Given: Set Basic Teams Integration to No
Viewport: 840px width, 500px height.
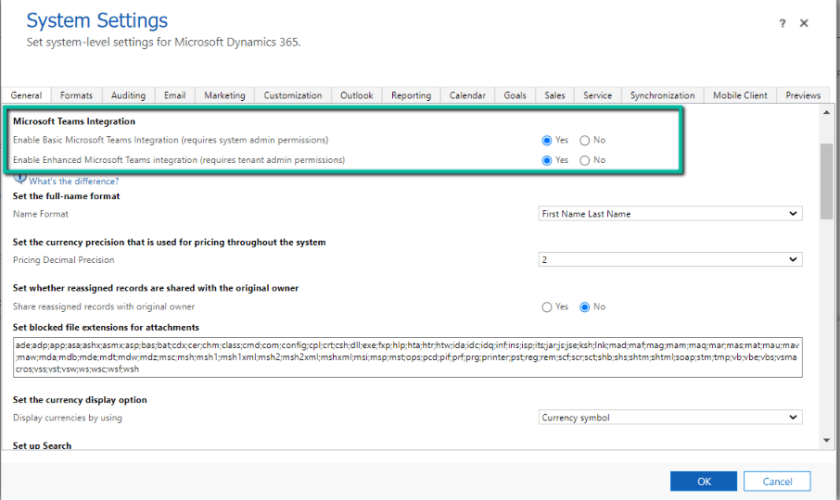Looking at the screenshot, I should (585, 140).
